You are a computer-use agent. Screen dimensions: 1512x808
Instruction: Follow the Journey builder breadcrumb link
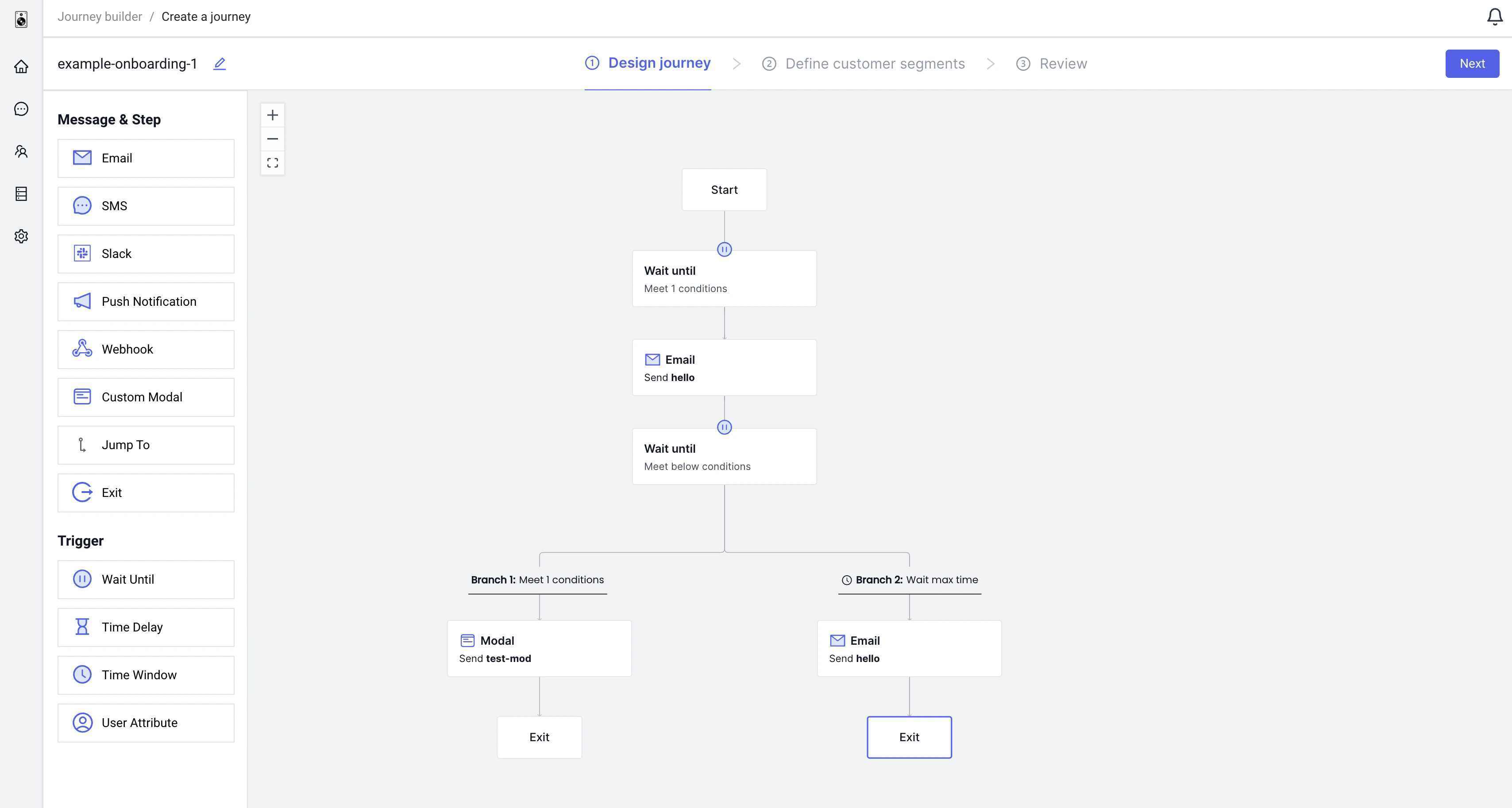[100, 16]
